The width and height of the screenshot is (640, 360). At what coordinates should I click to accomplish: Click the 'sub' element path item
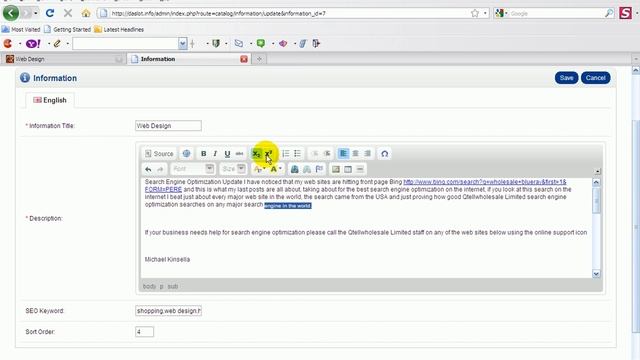click(173, 287)
